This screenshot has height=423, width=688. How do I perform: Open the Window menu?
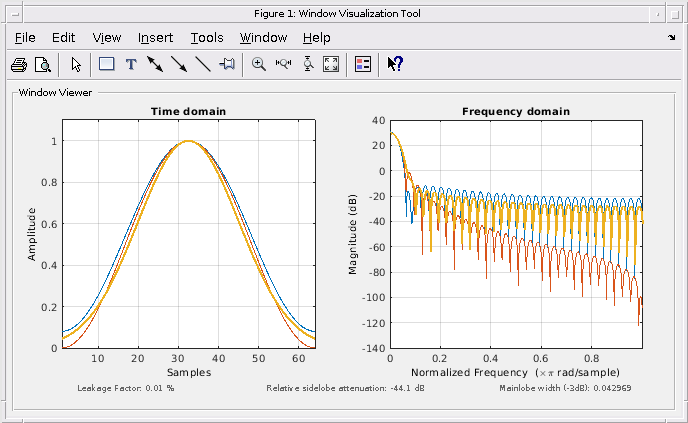click(263, 38)
